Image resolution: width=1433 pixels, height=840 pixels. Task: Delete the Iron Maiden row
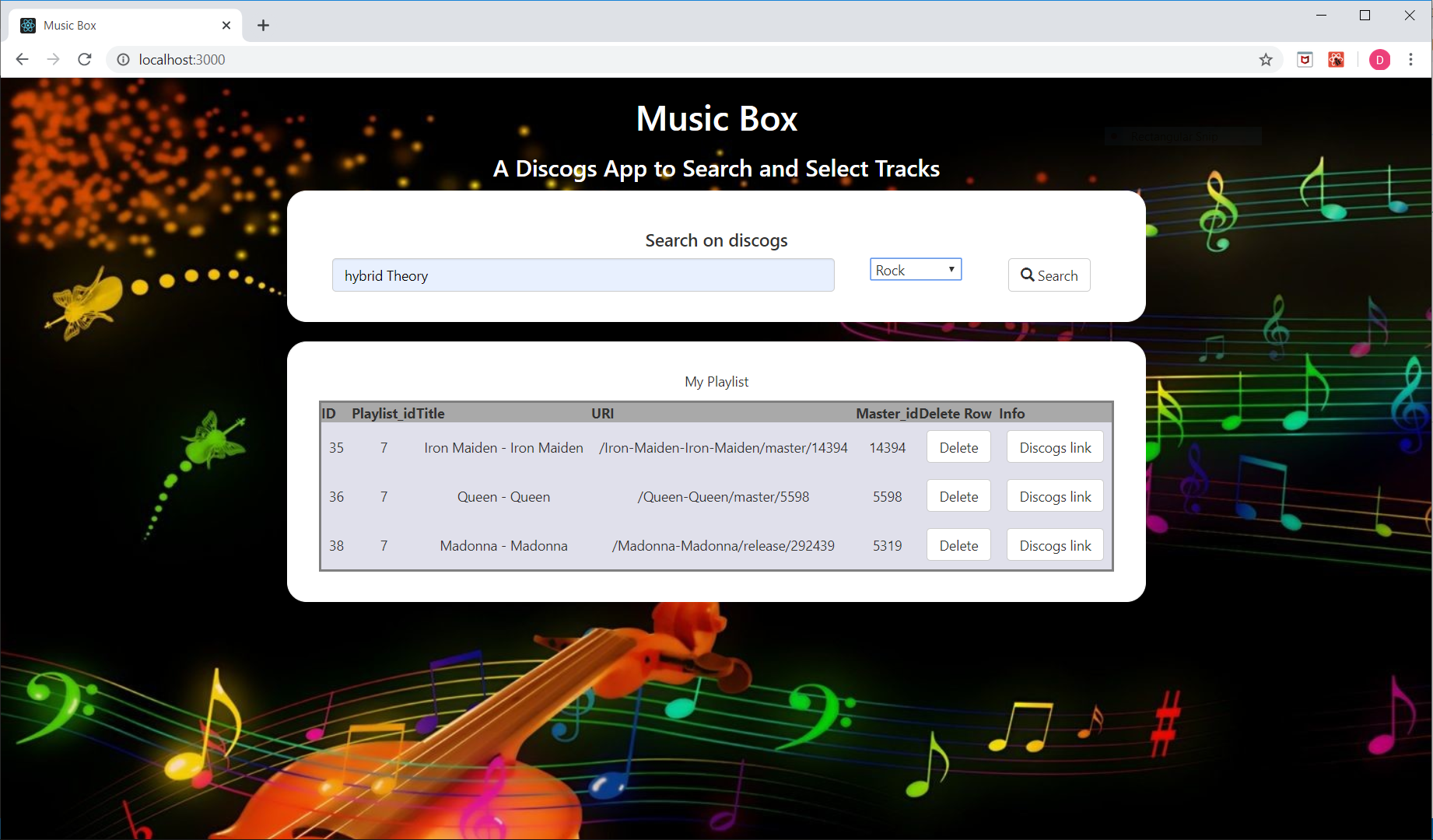(958, 447)
